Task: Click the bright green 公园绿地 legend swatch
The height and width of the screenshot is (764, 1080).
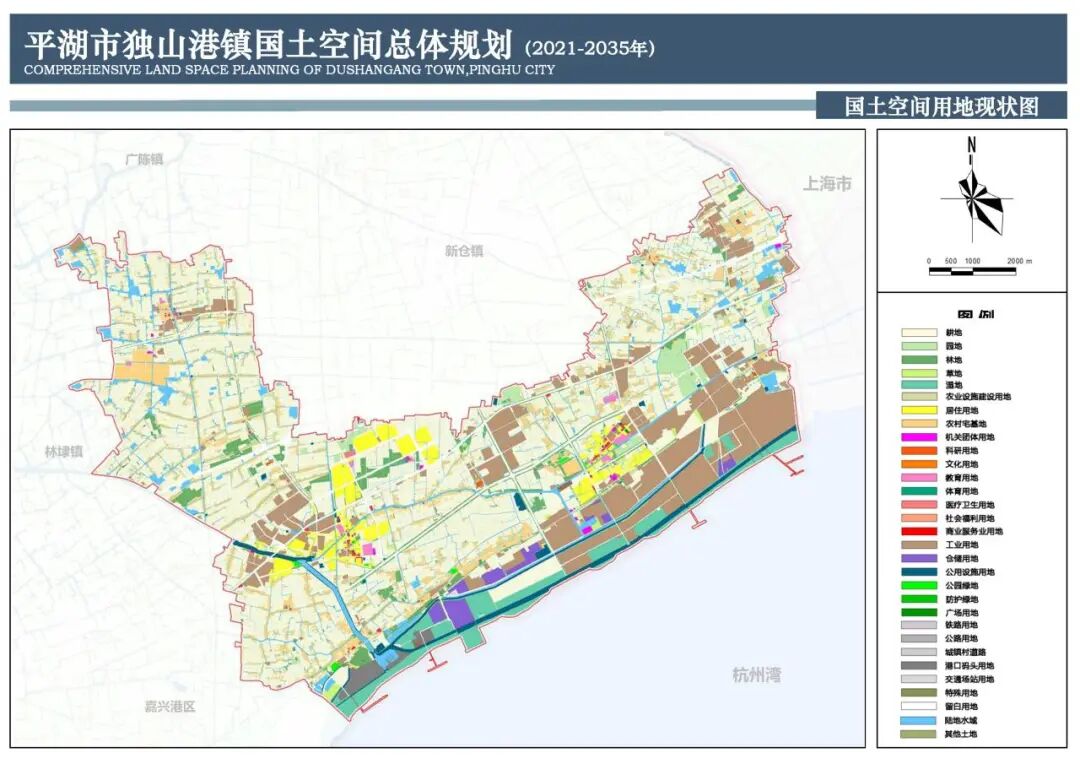Action: pyautogui.click(x=918, y=586)
